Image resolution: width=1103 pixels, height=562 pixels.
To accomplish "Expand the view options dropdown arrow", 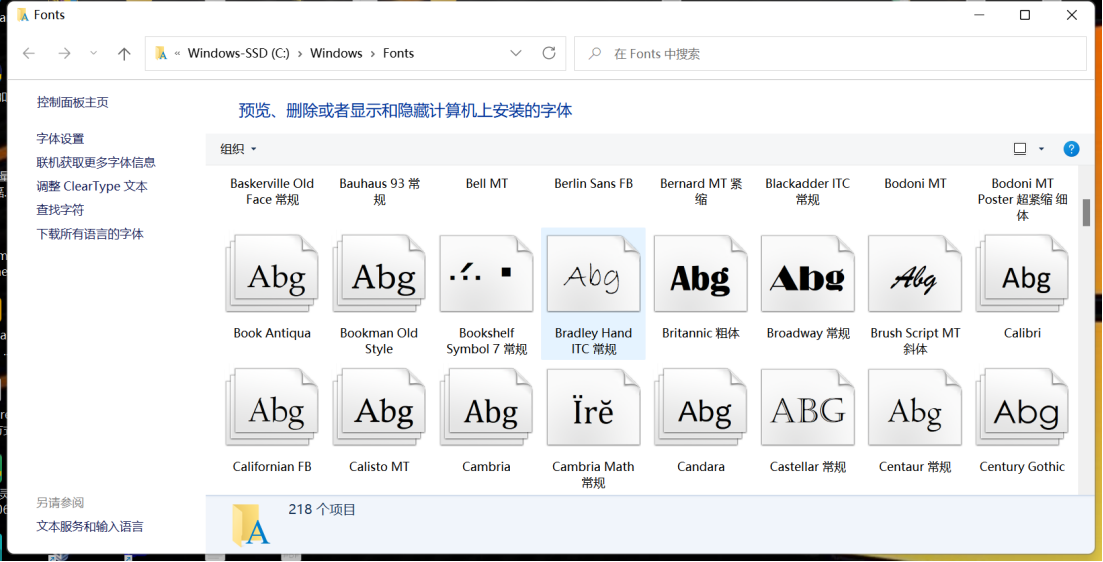I will tap(1041, 148).
